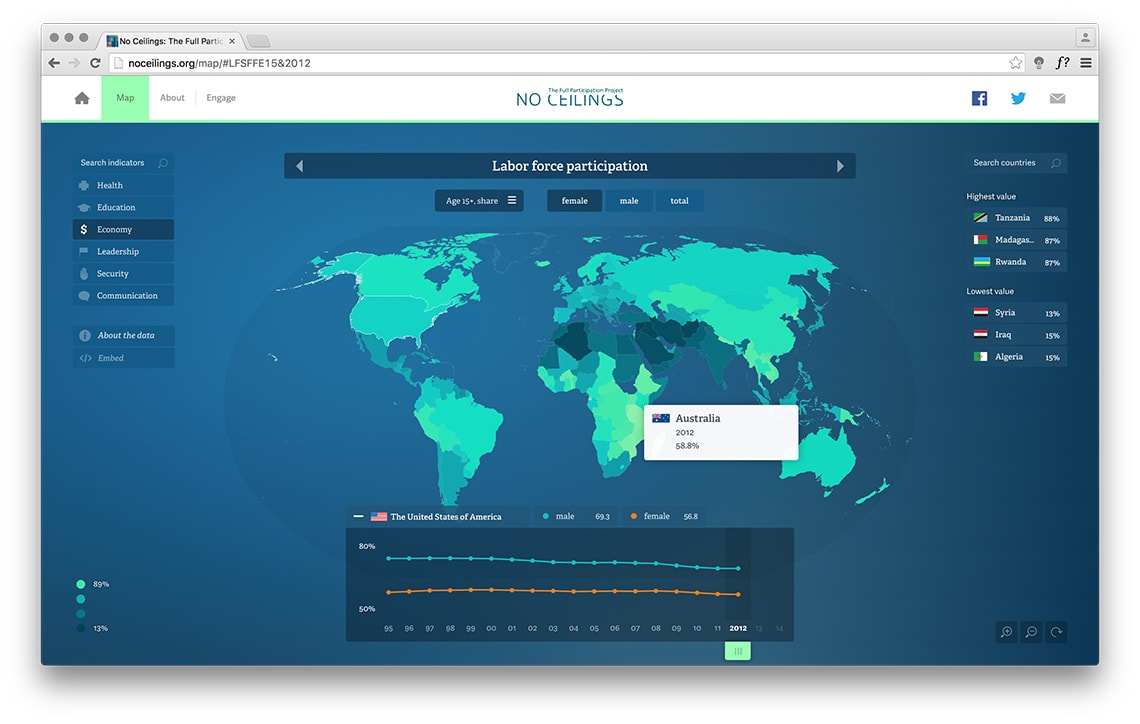
Task: Click the Embed button
Action: 123,358
